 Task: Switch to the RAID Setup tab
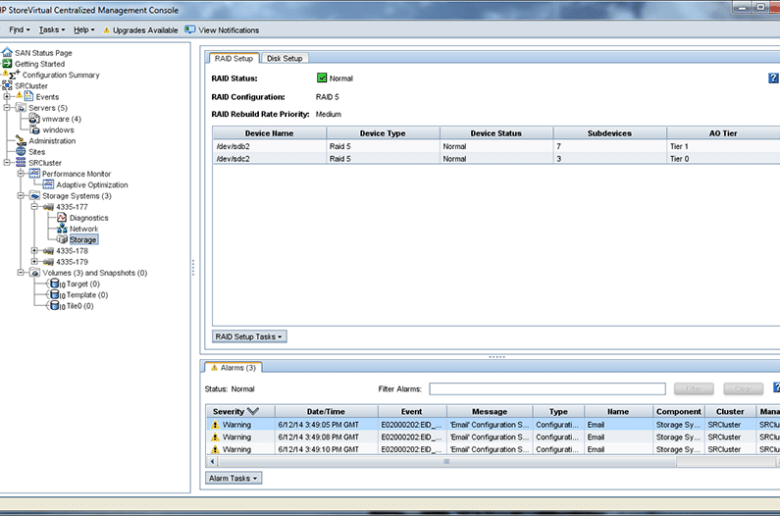pos(234,58)
